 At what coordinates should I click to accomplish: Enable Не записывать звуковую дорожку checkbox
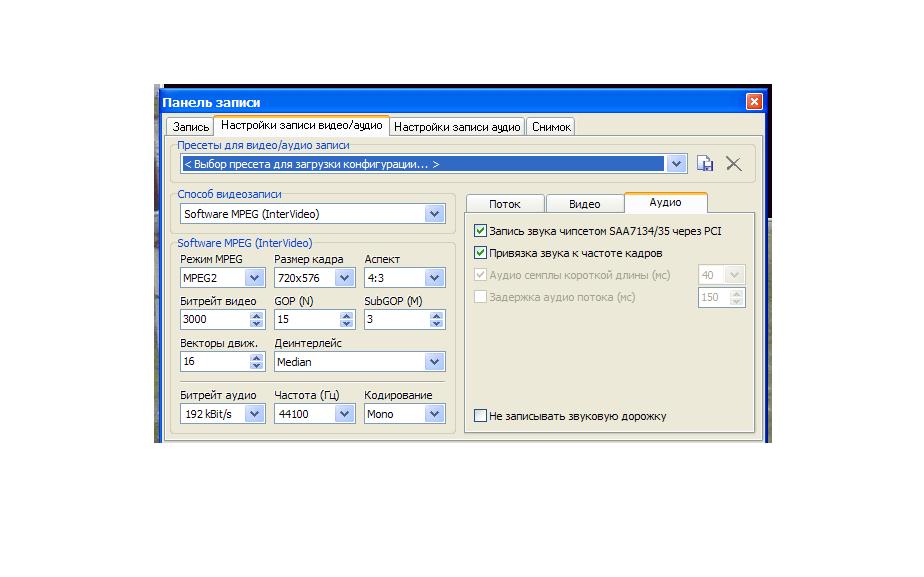point(481,416)
